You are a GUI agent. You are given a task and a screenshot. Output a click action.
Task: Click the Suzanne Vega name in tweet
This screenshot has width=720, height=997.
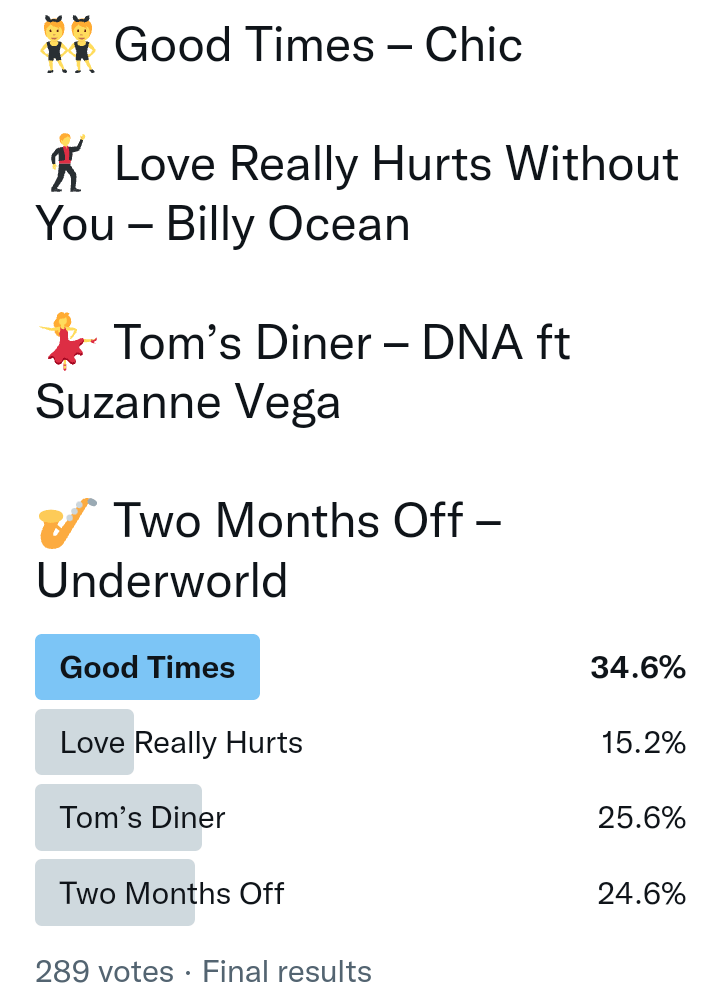[x=188, y=402]
